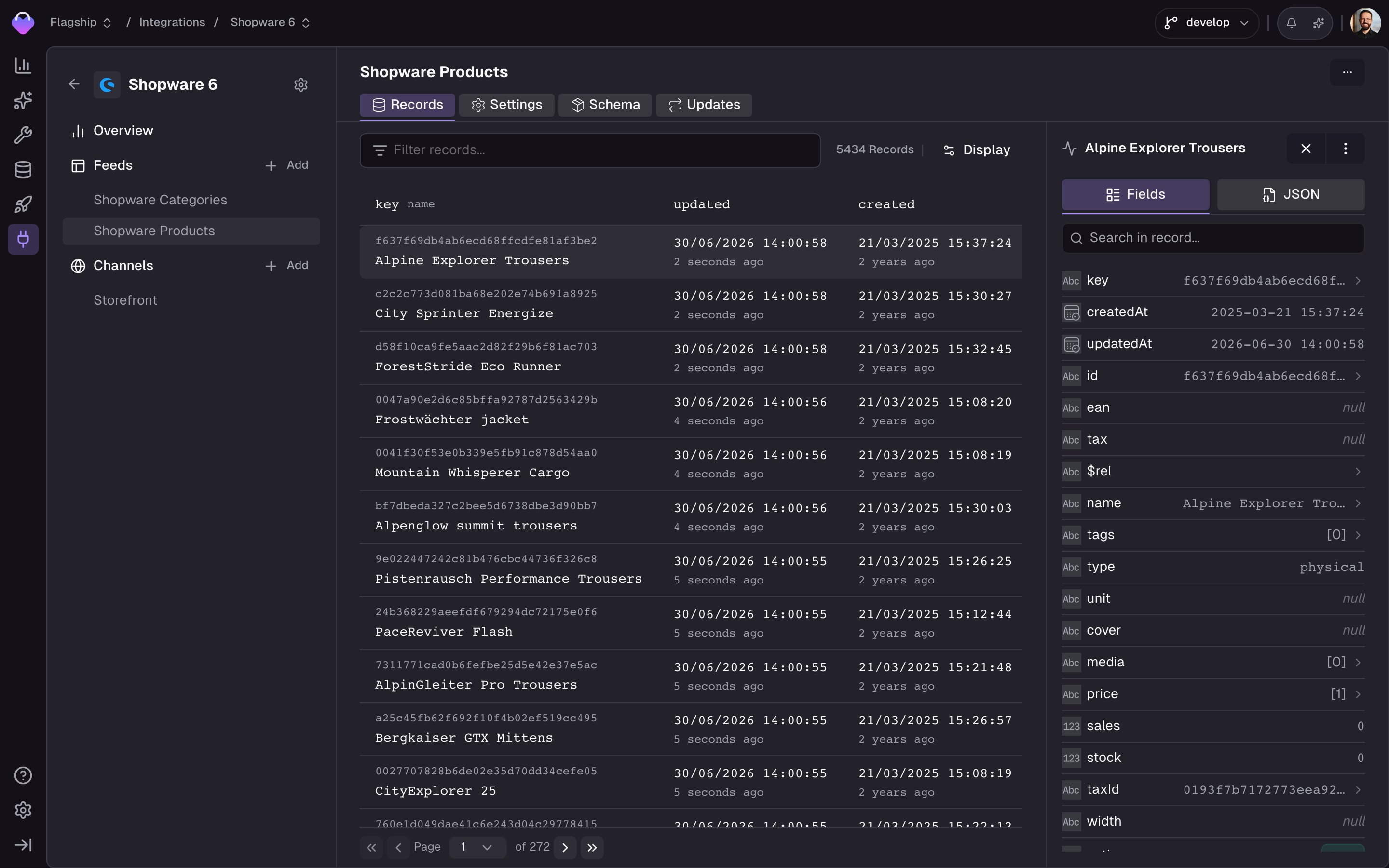Open the ForestStride Eco Runner record
This screenshot has height=868, width=1389.
pos(691,358)
